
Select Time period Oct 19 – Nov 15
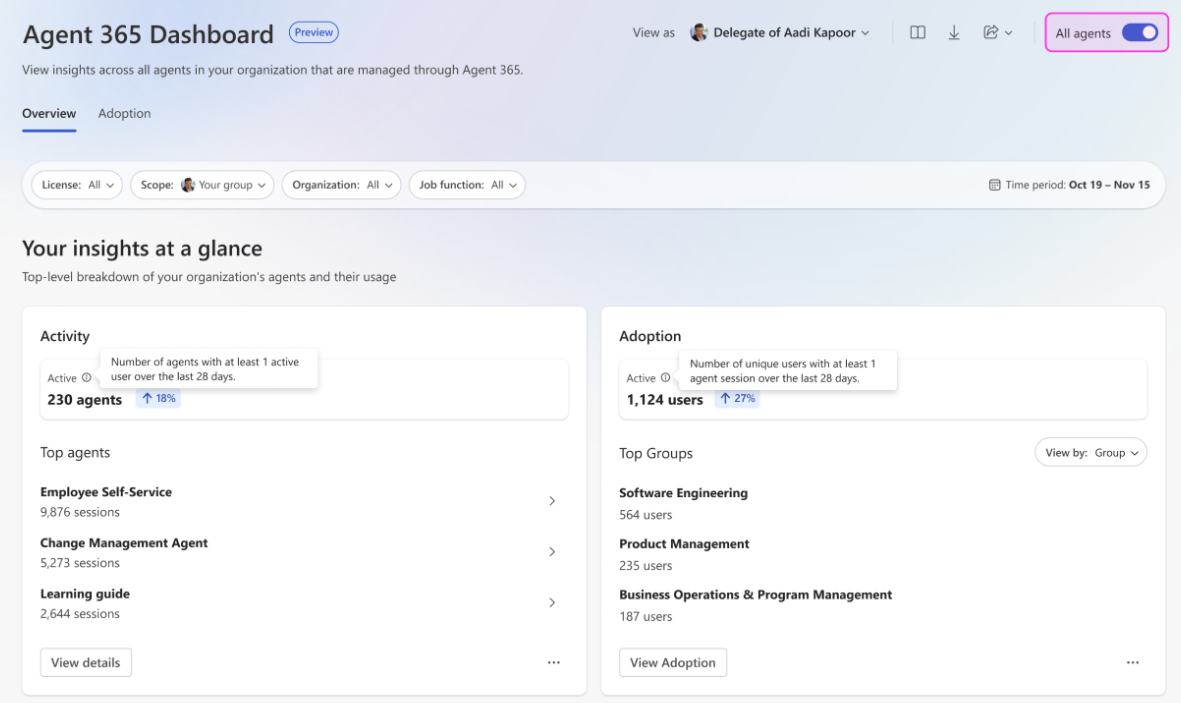click(x=1070, y=185)
